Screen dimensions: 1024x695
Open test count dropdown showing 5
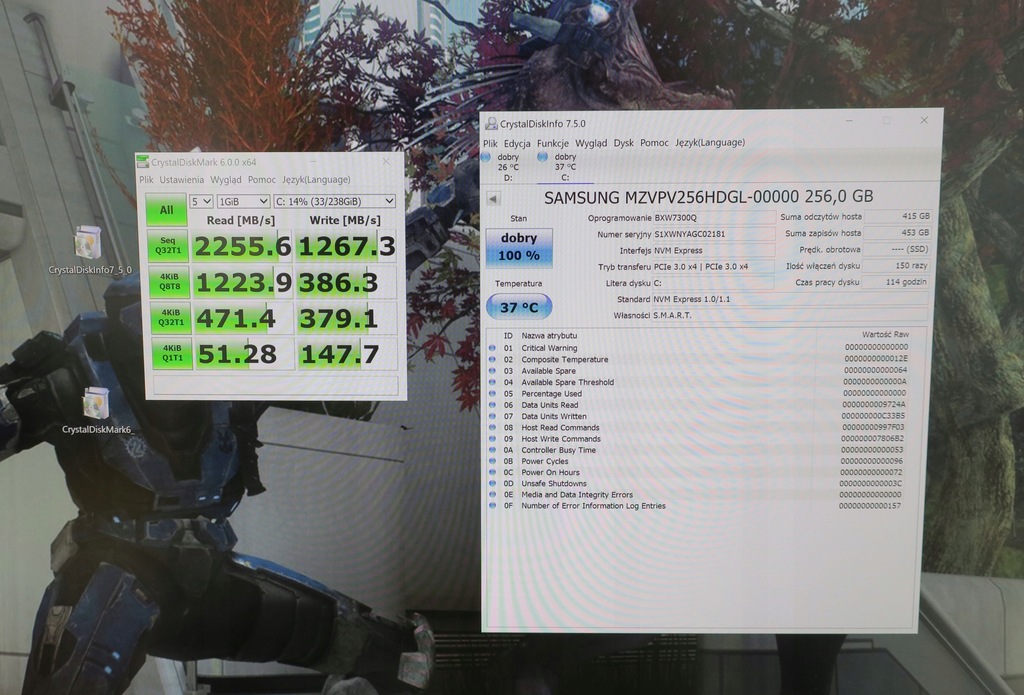[x=200, y=201]
